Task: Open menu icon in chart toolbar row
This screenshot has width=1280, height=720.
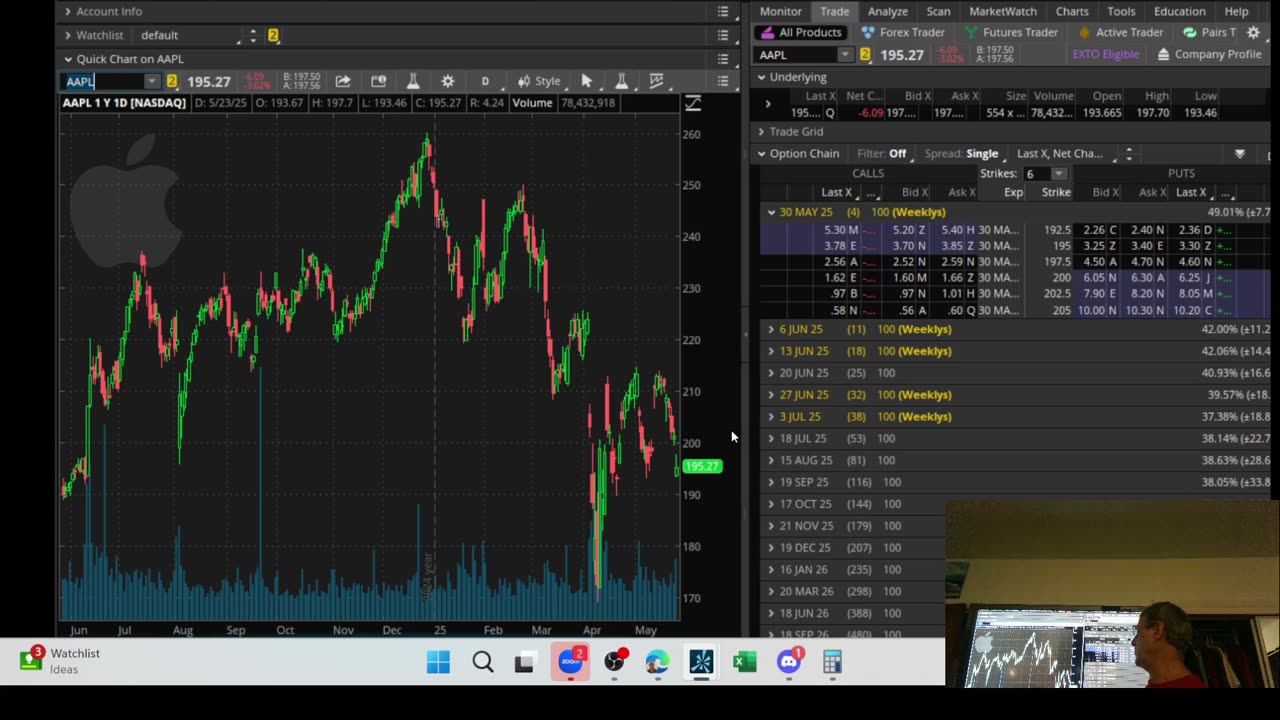Action: pyautogui.click(x=723, y=81)
